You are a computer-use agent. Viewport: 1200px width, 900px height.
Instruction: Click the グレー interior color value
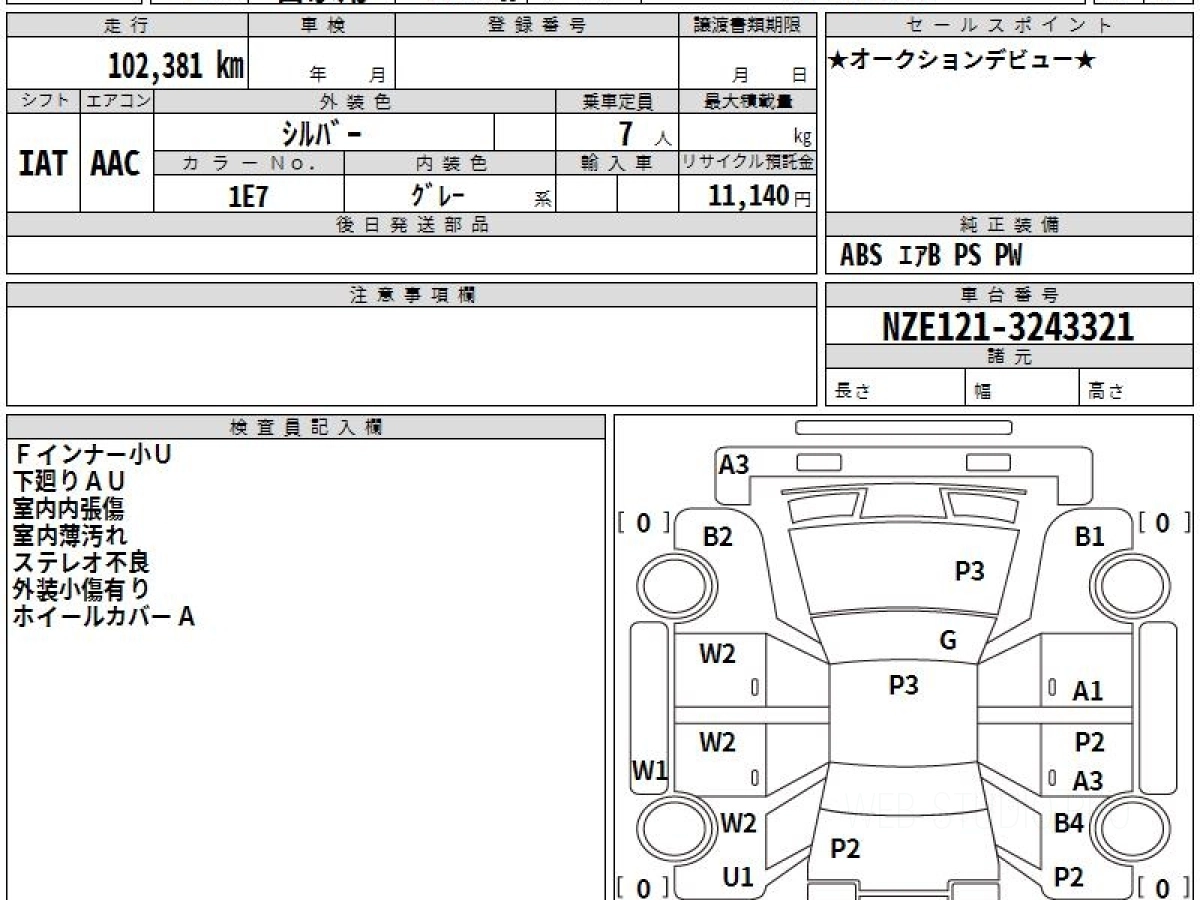pos(439,195)
